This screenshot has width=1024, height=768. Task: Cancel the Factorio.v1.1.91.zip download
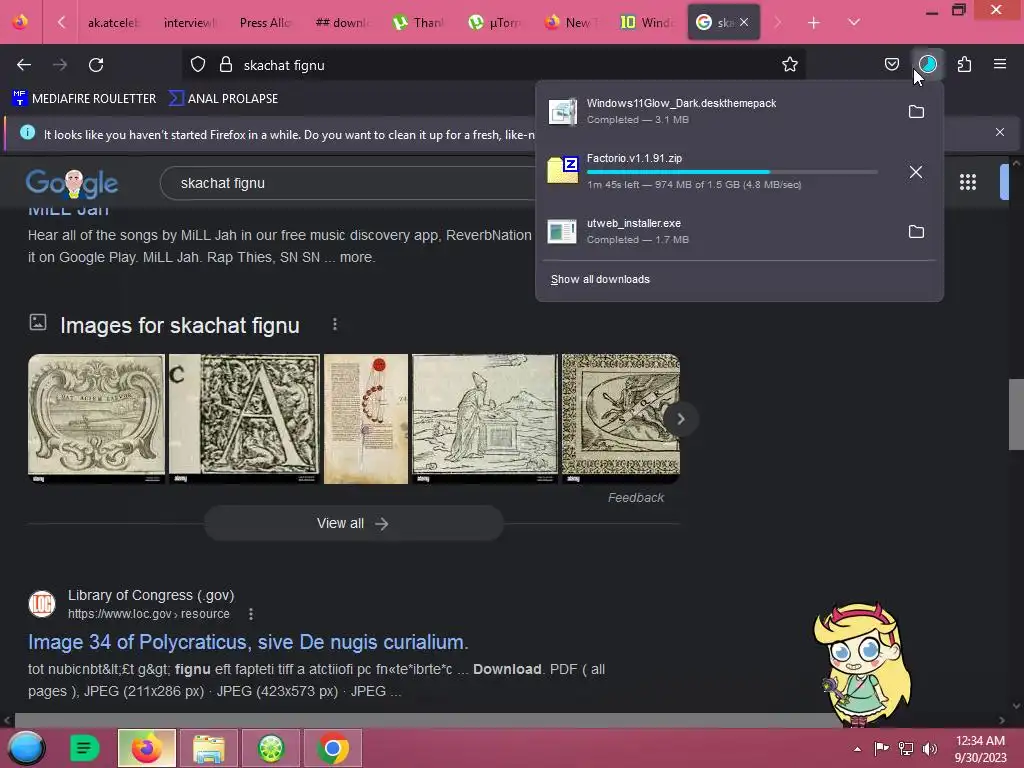916,172
